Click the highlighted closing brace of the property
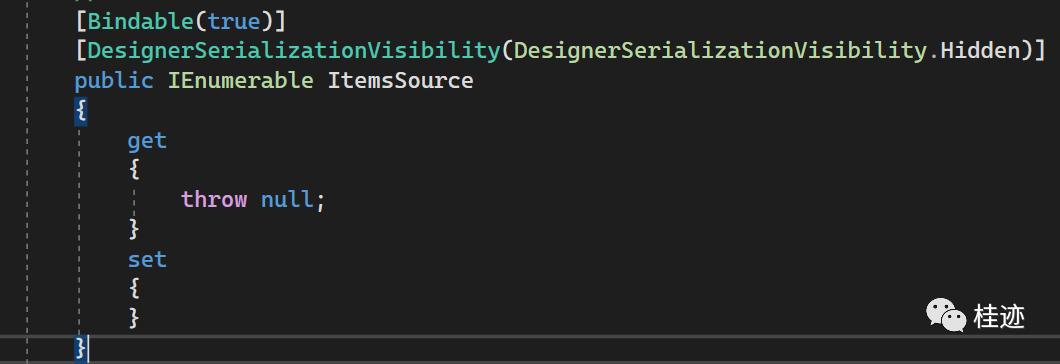Image resolution: width=1060 pixels, height=364 pixels. tap(81, 348)
